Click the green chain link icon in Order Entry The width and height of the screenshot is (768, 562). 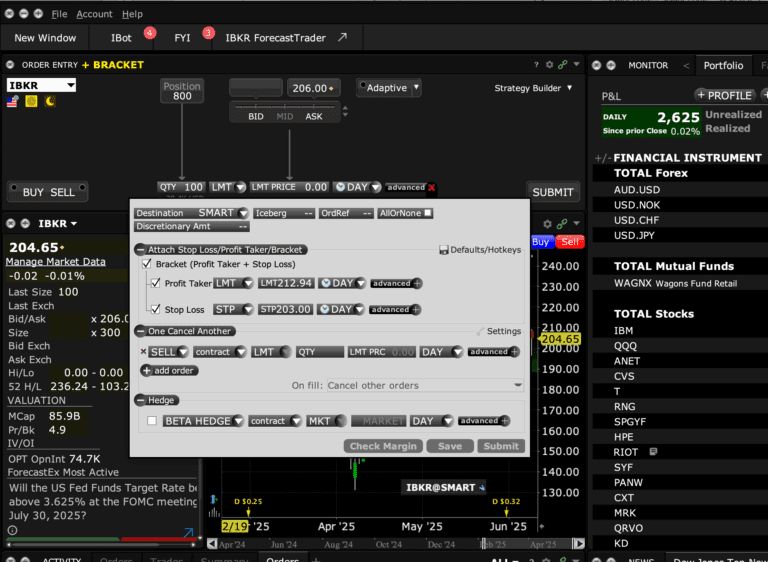[x=563, y=65]
